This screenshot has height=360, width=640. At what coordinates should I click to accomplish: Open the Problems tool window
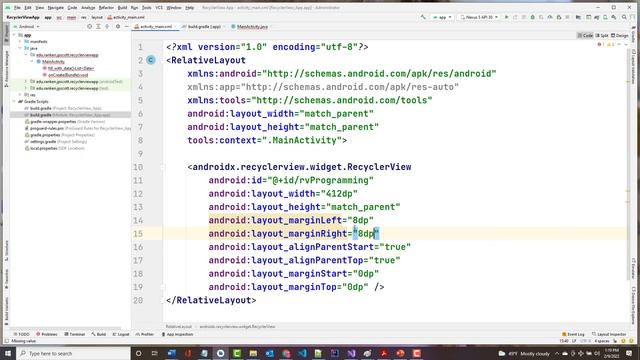47,334
